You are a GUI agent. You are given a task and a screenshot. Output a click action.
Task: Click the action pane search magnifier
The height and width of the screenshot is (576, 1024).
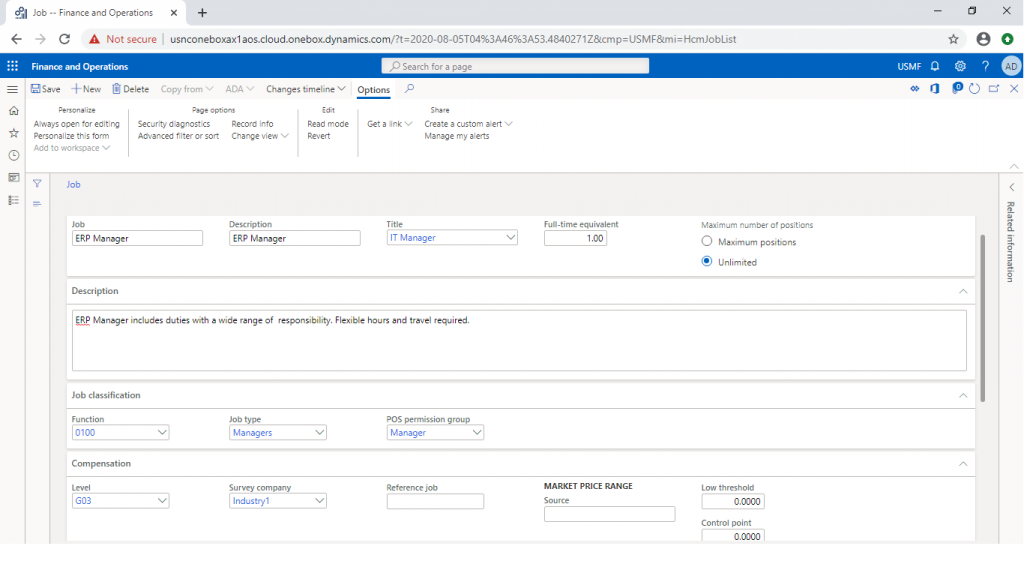point(409,89)
